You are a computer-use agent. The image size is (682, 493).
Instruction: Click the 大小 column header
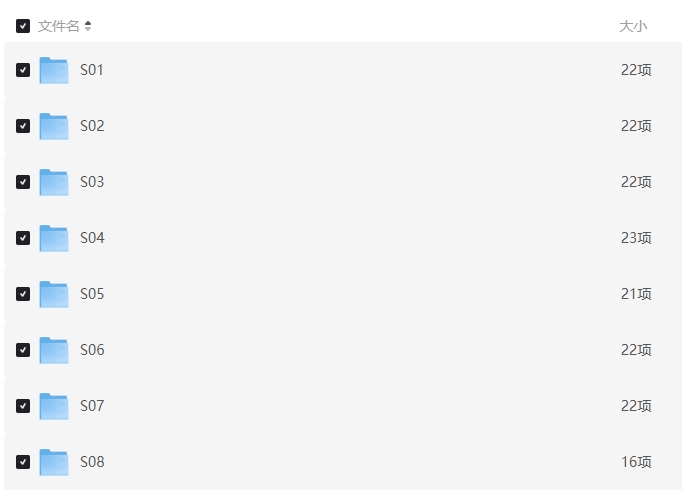click(x=633, y=26)
